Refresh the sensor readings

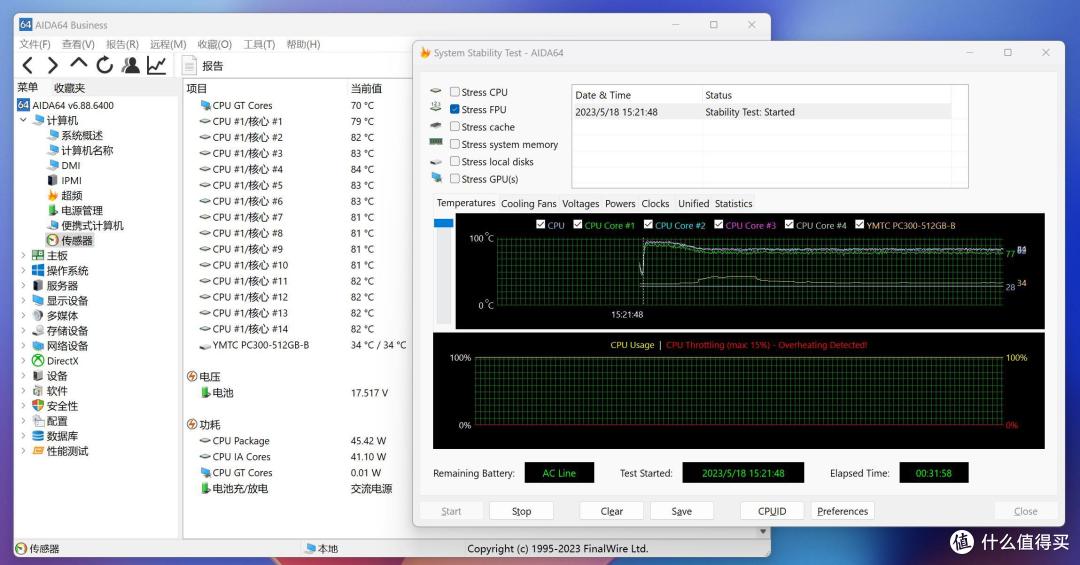point(105,65)
